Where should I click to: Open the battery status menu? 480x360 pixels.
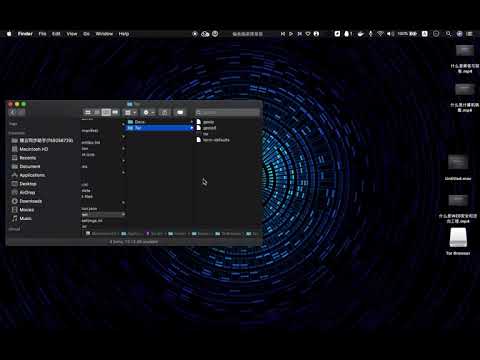click(407, 34)
